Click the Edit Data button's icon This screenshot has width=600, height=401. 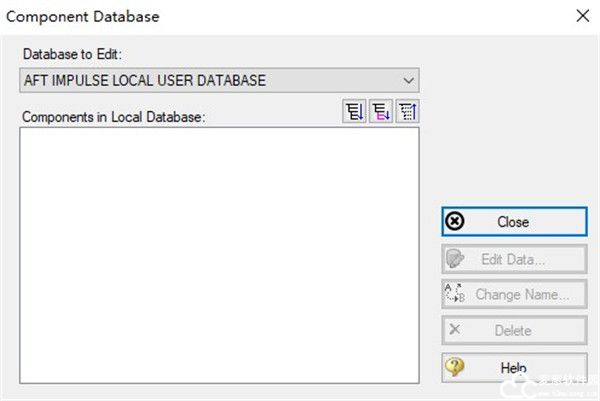[455, 259]
